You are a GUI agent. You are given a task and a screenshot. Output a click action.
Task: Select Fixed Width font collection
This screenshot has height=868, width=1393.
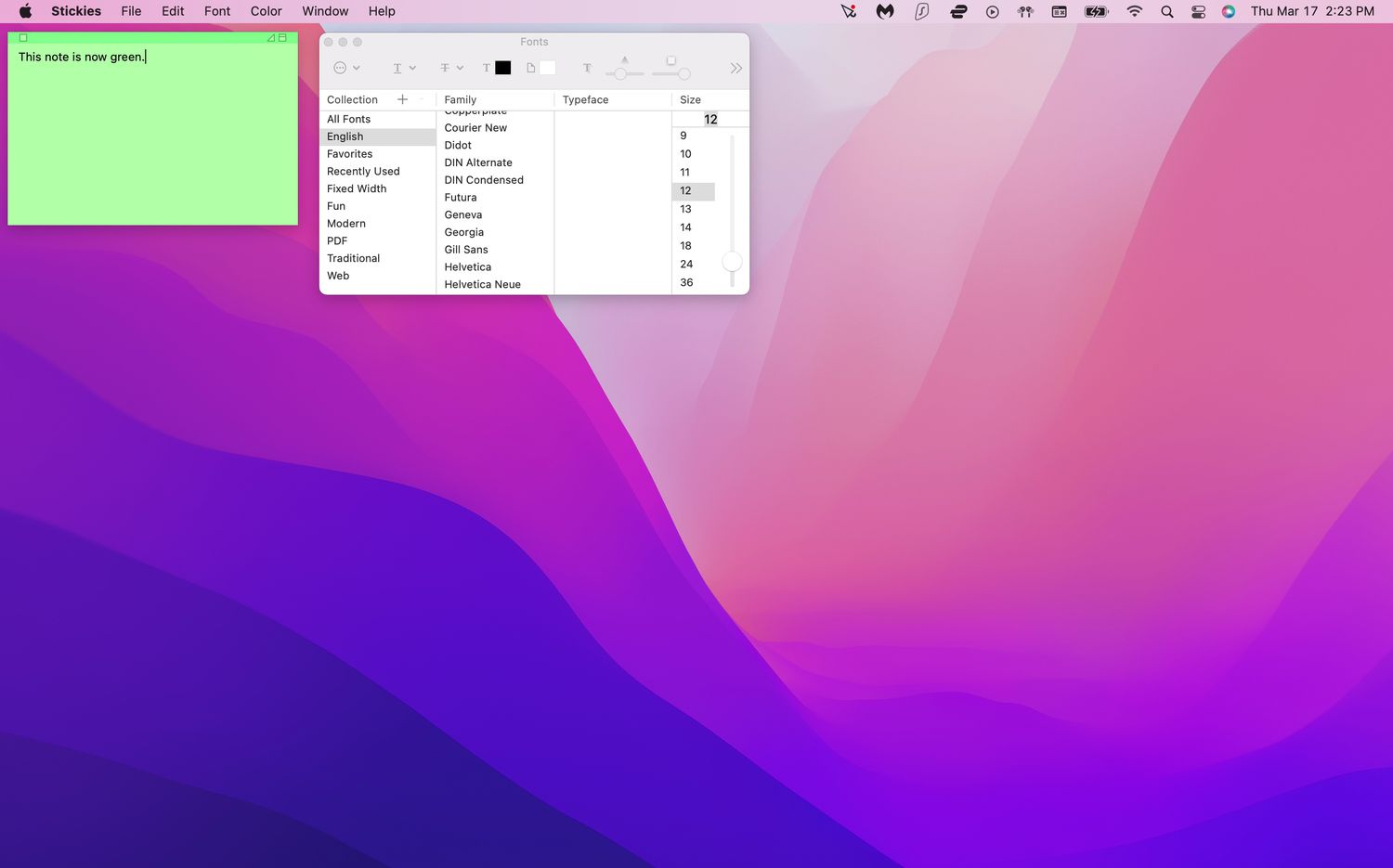point(357,188)
